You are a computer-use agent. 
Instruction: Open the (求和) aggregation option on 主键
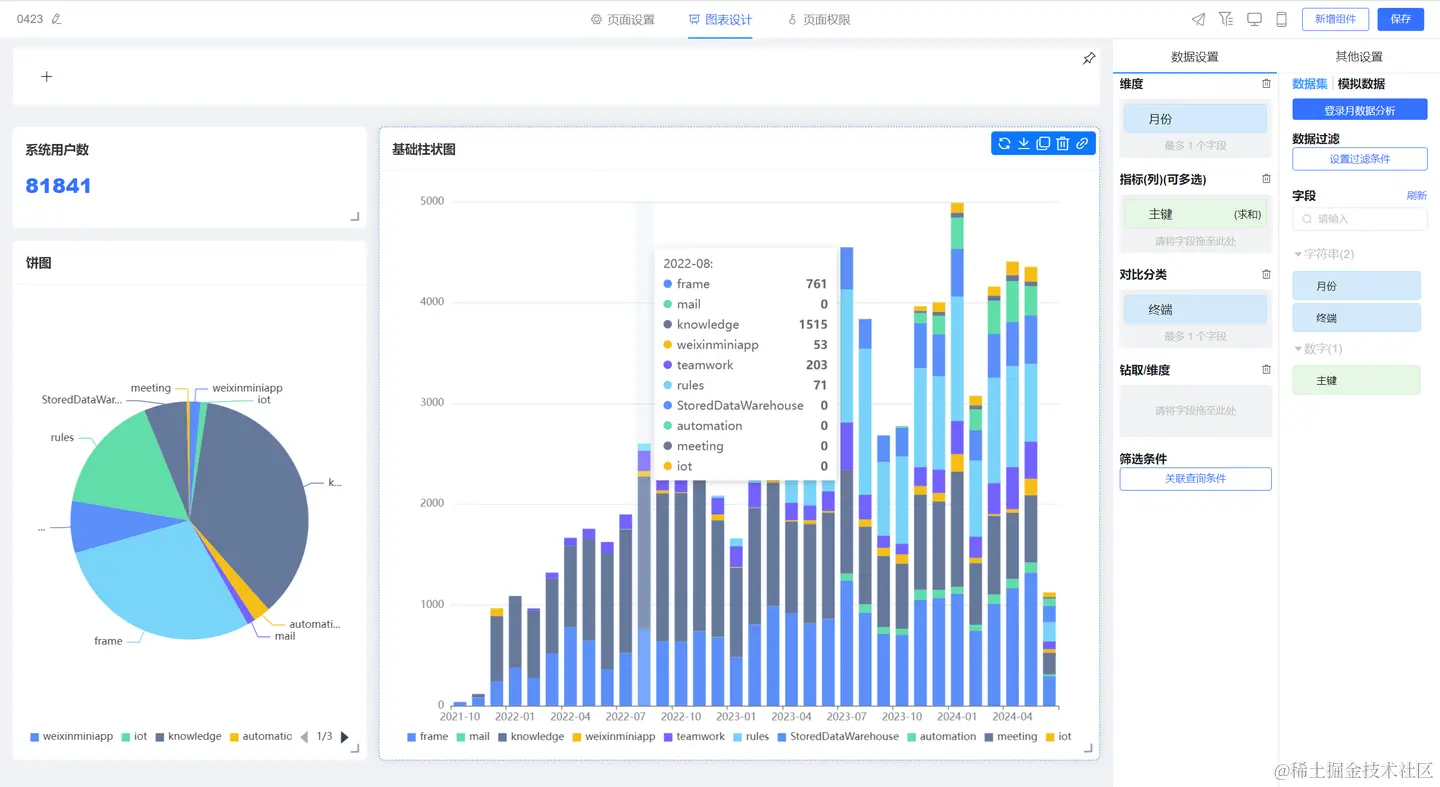[x=1247, y=214]
